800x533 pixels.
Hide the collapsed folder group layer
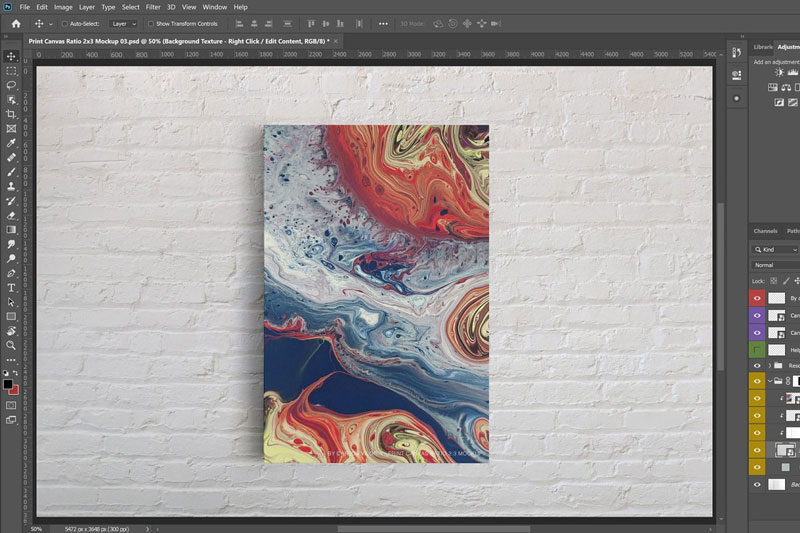[757, 366]
